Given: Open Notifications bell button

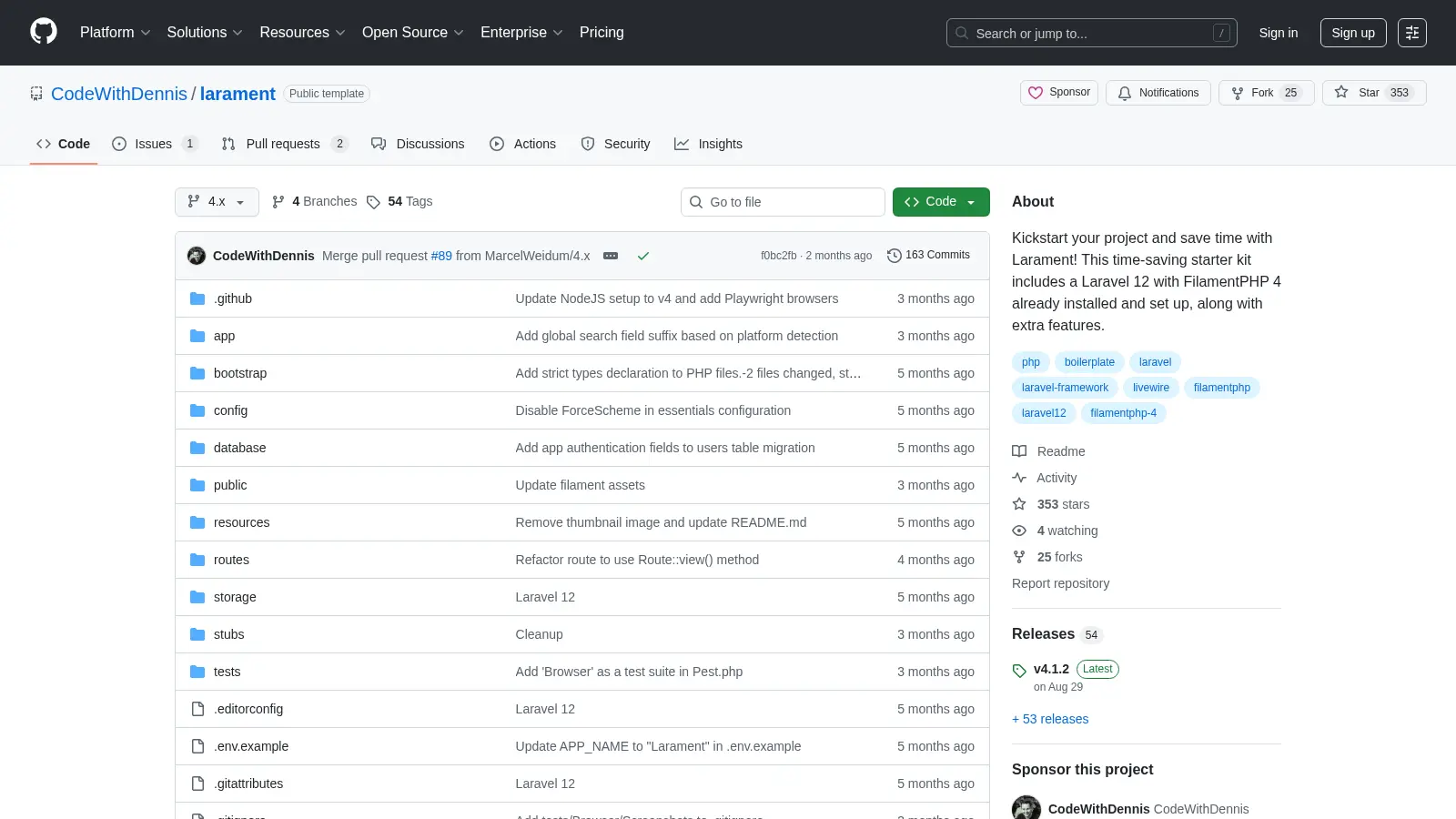Looking at the screenshot, I should (x=1158, y=93).
